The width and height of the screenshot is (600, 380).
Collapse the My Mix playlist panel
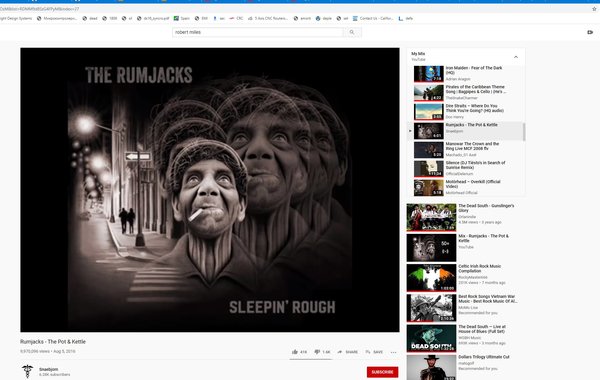coord(516,57)
